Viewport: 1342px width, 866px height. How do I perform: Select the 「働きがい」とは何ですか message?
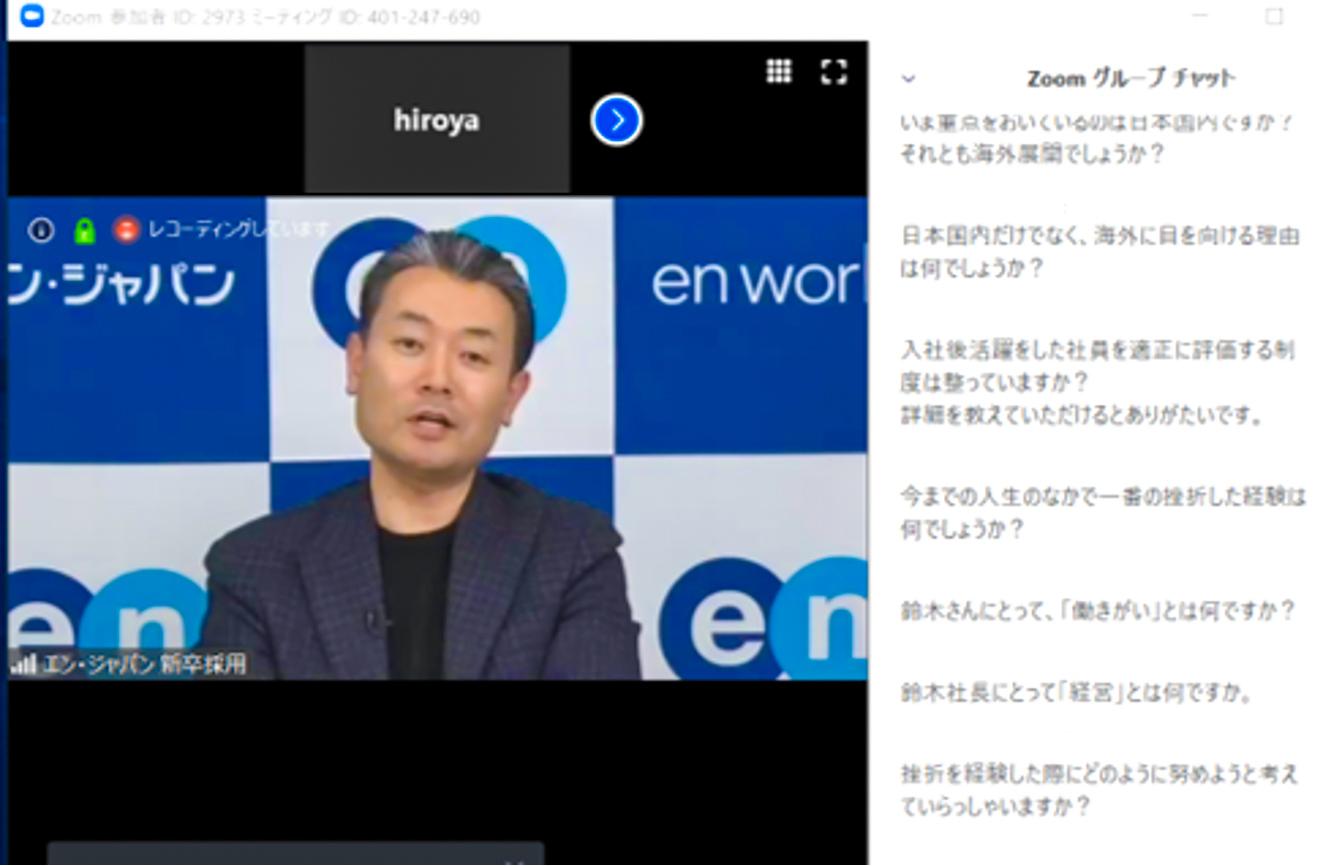[x=1097, y=610]
